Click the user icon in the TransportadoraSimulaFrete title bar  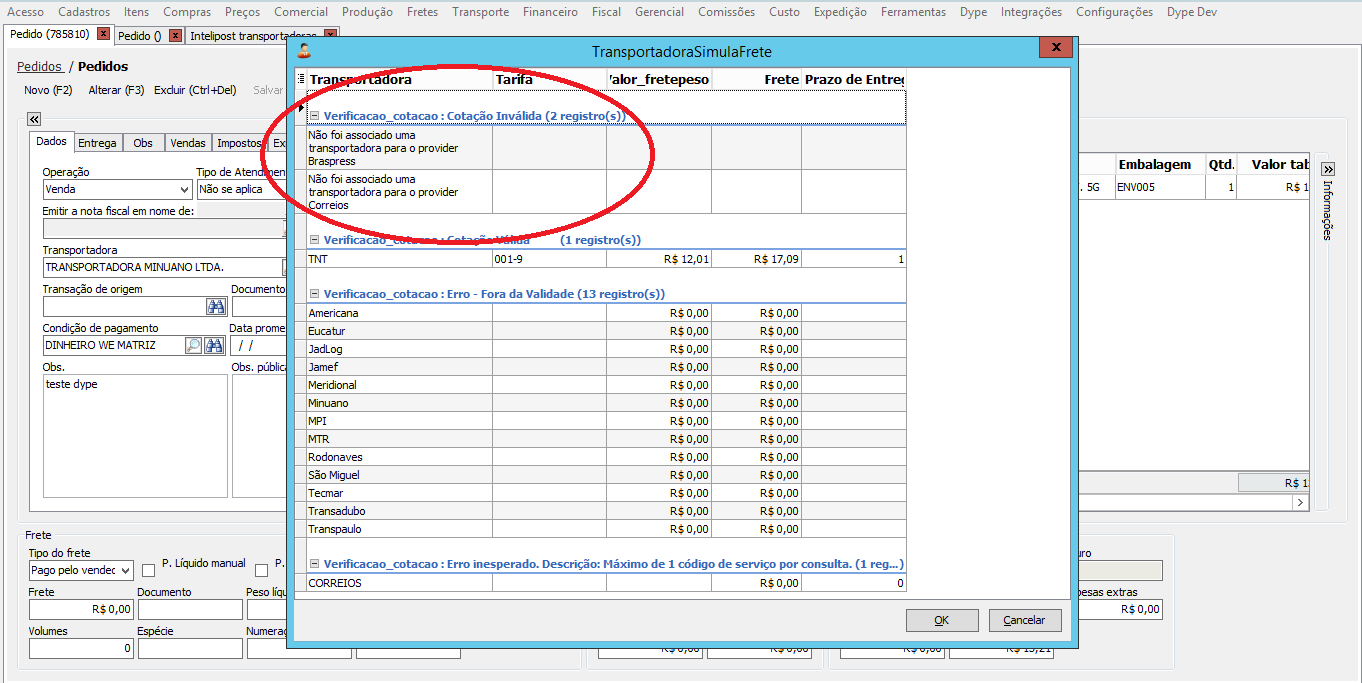[x=304, y=51]
